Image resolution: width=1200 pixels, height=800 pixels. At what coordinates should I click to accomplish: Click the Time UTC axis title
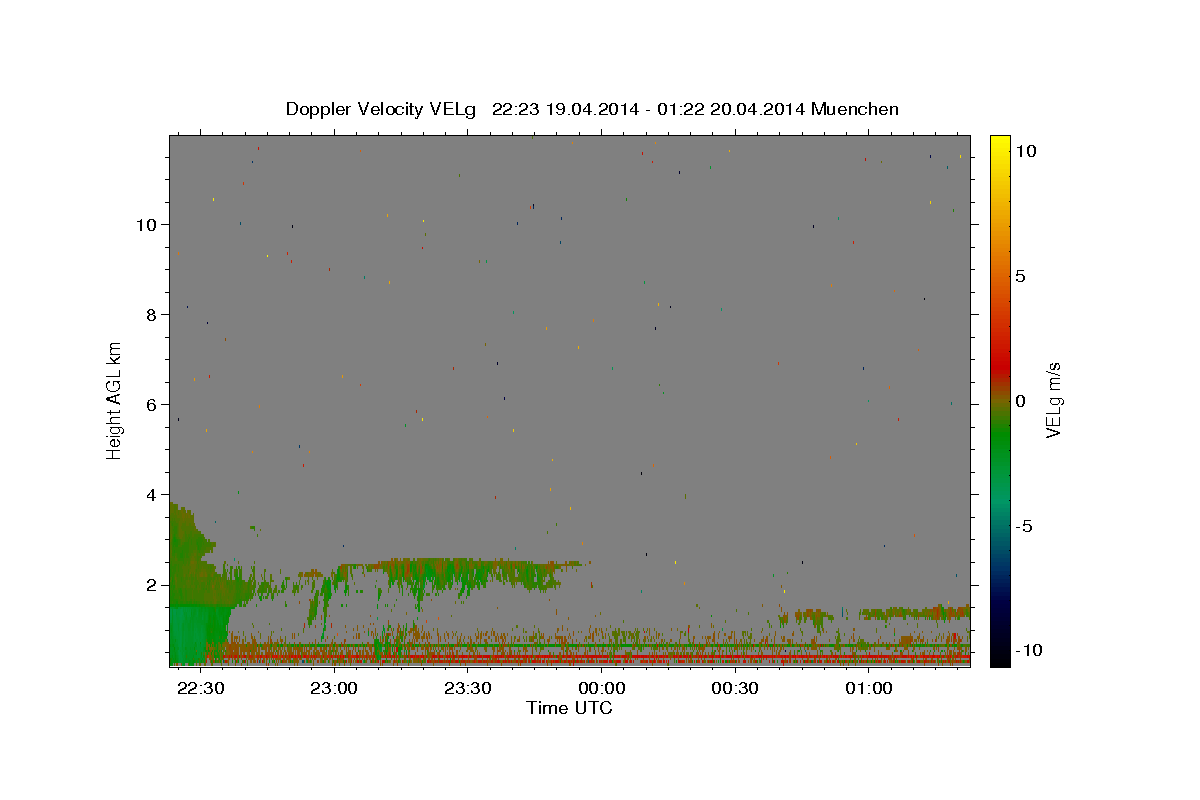(569, 708)
